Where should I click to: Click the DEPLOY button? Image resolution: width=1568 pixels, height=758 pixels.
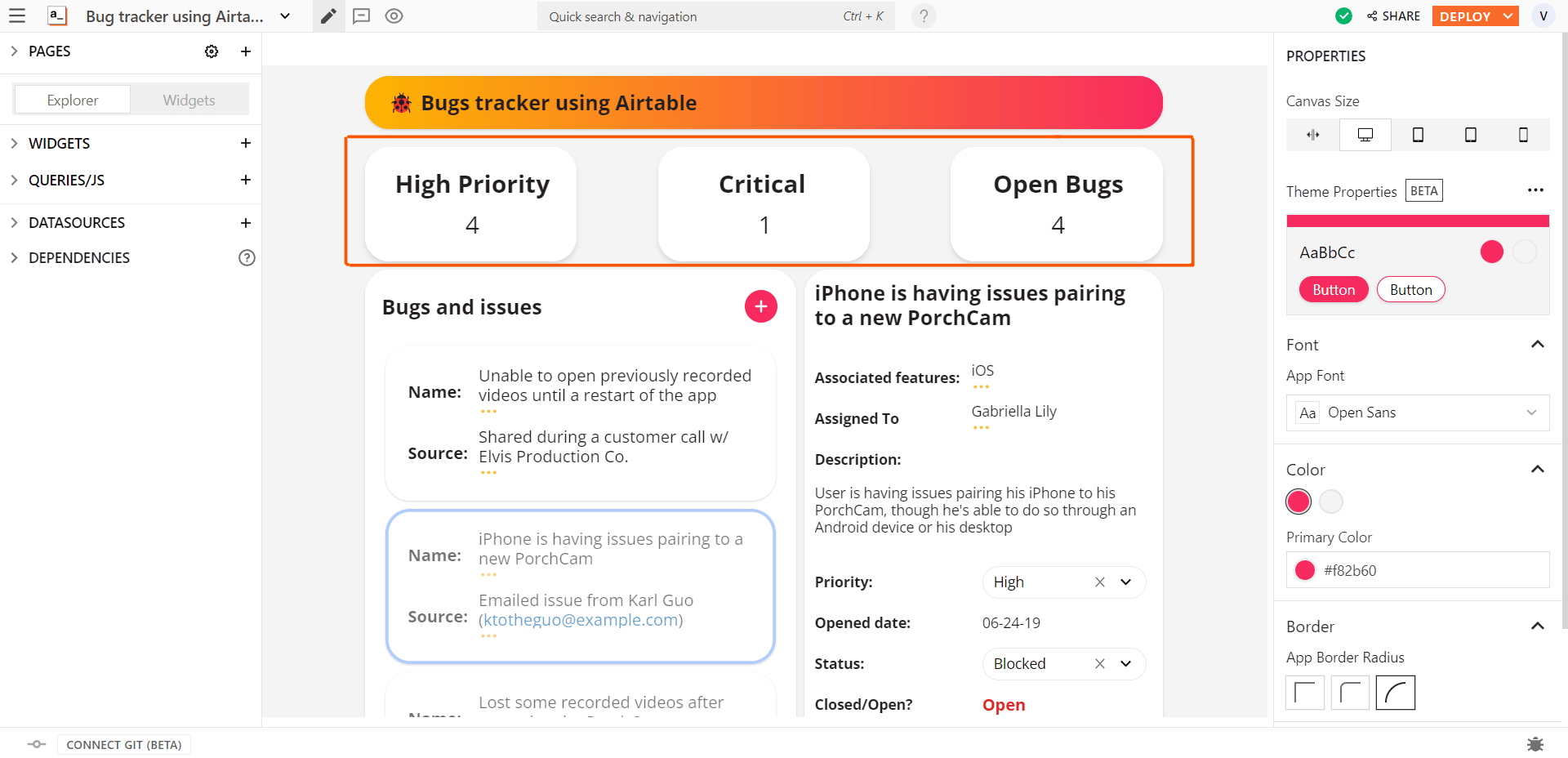[x=1465, y=16]
